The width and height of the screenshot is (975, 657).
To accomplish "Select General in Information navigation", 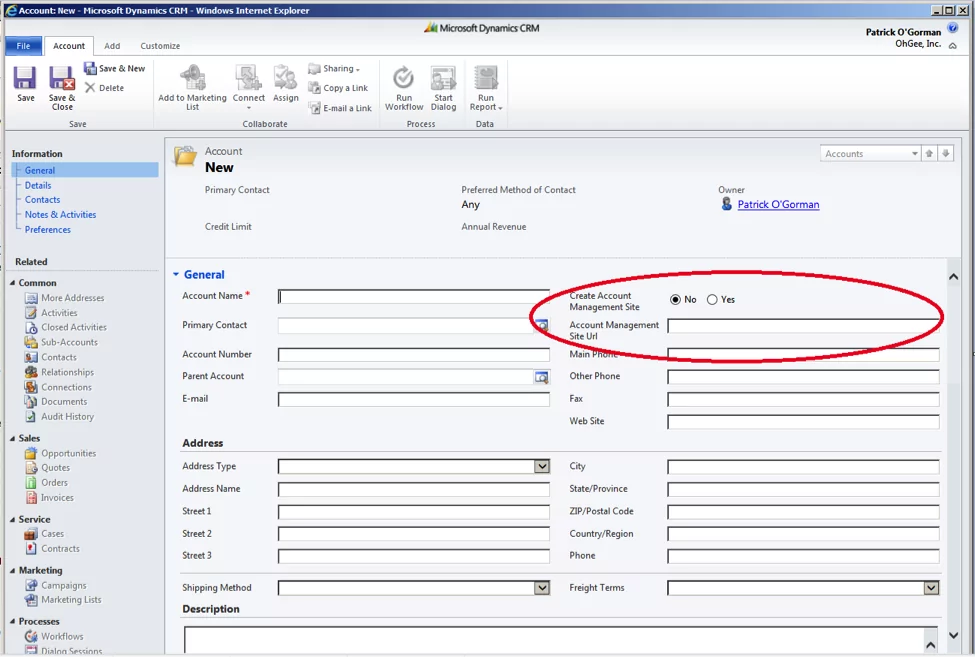I will 85,170.
